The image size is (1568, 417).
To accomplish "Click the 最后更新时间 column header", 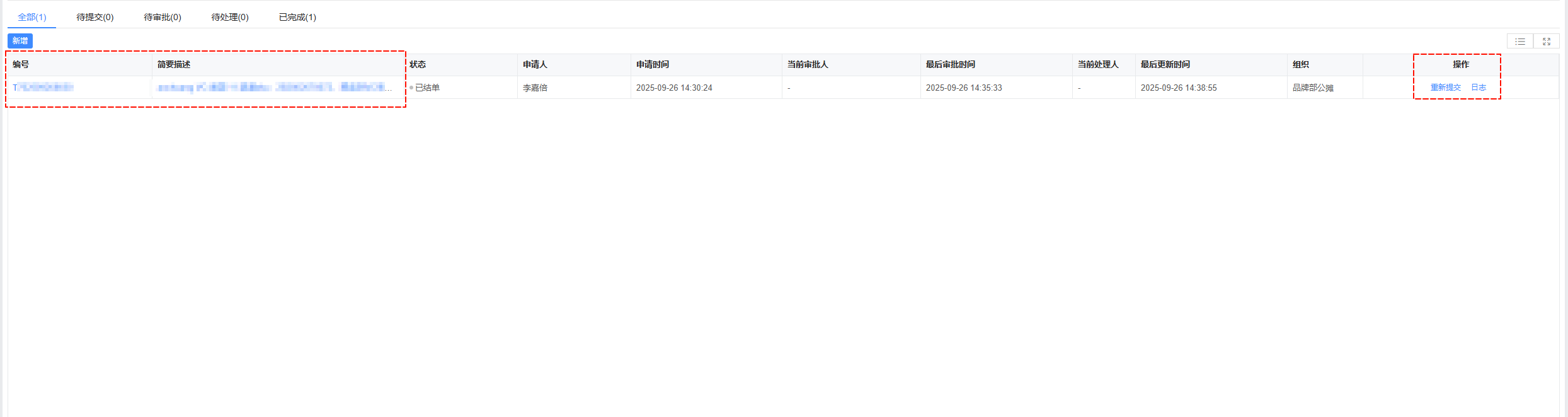I will coord(1165,64).
